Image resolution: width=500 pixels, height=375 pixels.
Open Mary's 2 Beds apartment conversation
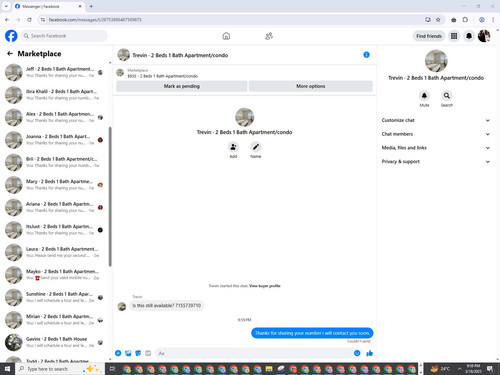pos(55,185)
